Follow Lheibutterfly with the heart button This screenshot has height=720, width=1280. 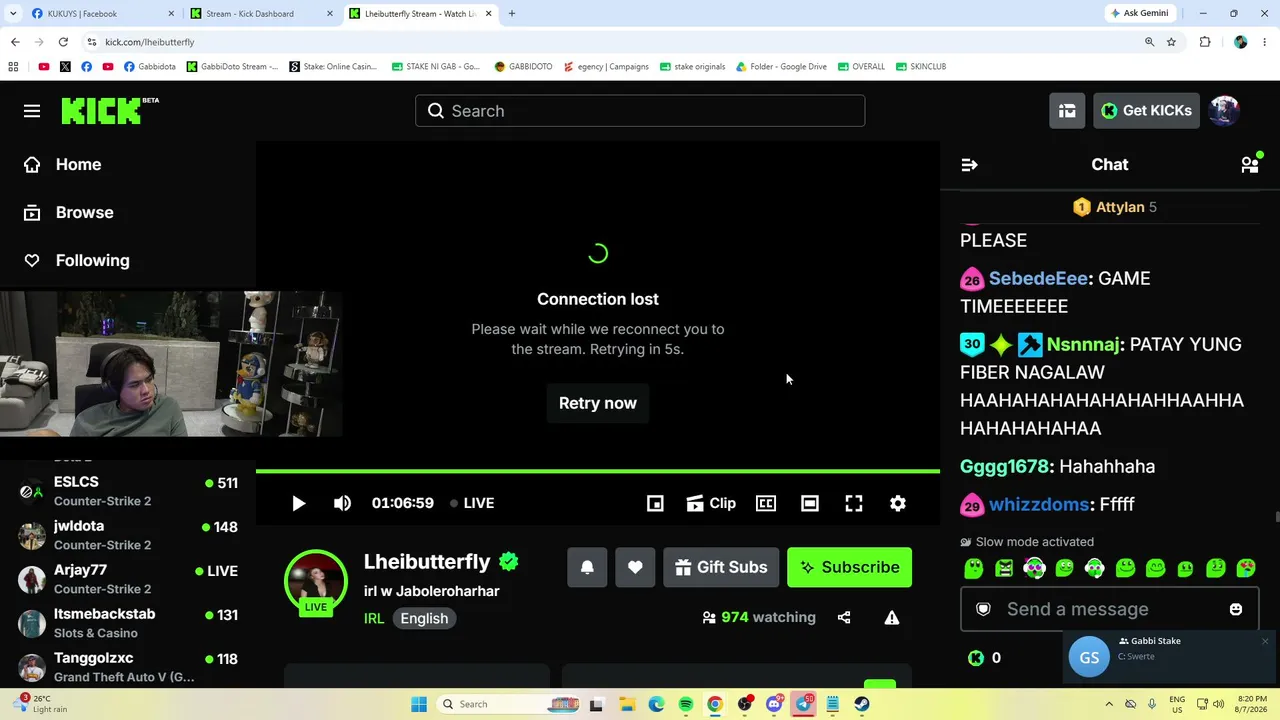pos(635,567)
